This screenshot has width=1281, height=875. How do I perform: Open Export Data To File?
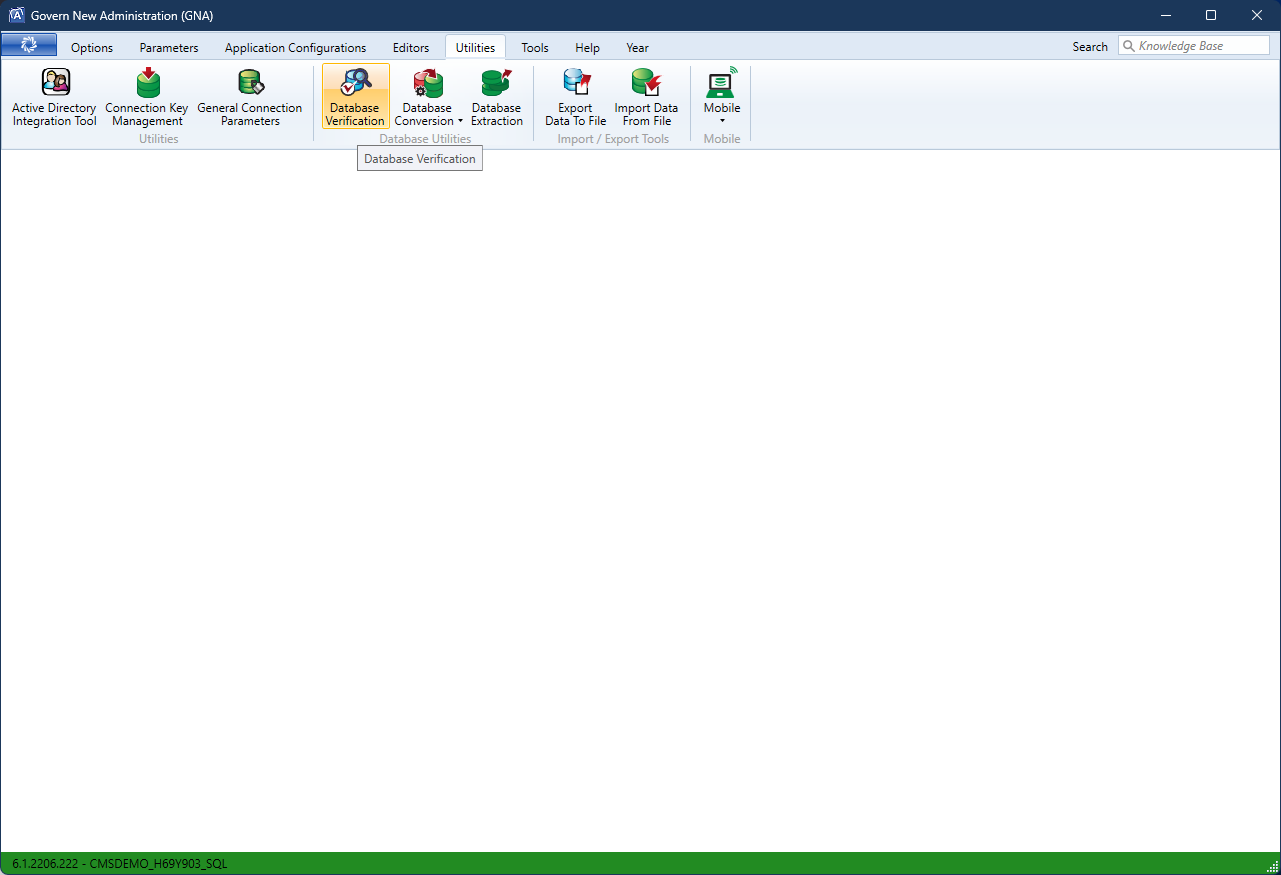(x=576, y=97)
